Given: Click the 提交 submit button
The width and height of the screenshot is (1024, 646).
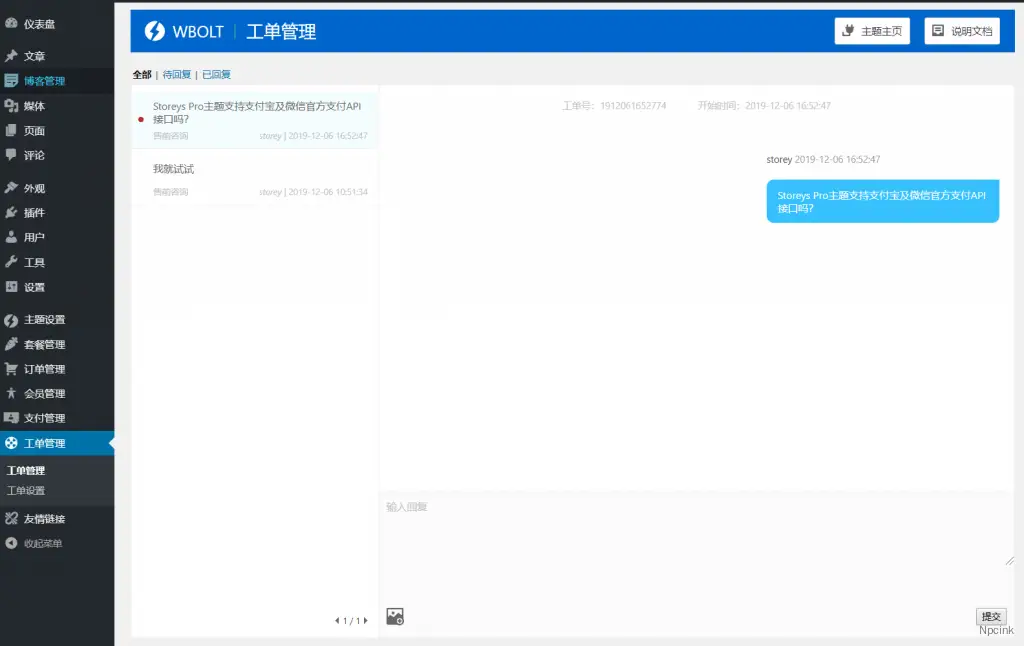Looking at the screenshot, I should click(990, 616).
